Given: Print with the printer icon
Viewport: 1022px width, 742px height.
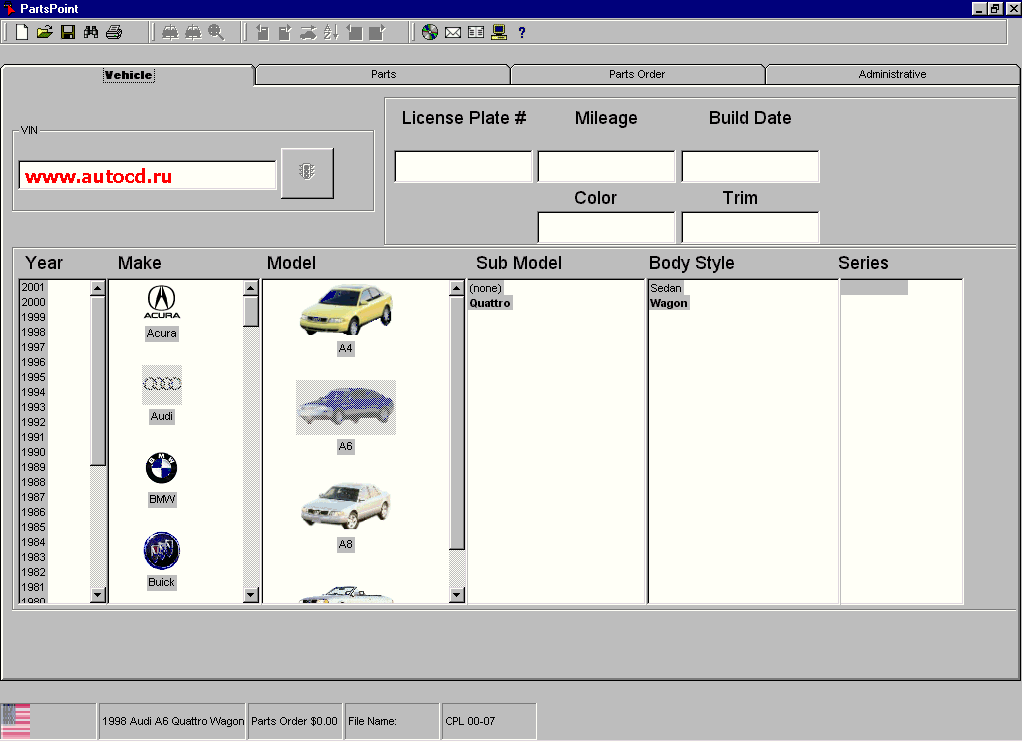Looking at the screenshot, I should coord(114,32).
